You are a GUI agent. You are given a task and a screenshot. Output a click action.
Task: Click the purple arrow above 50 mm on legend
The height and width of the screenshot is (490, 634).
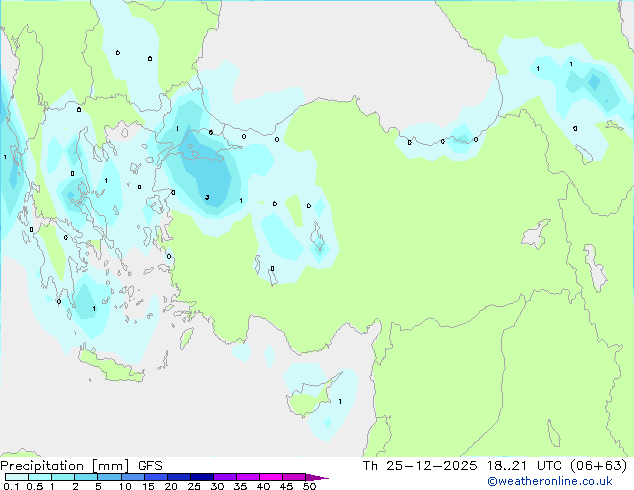click(317, 477)
